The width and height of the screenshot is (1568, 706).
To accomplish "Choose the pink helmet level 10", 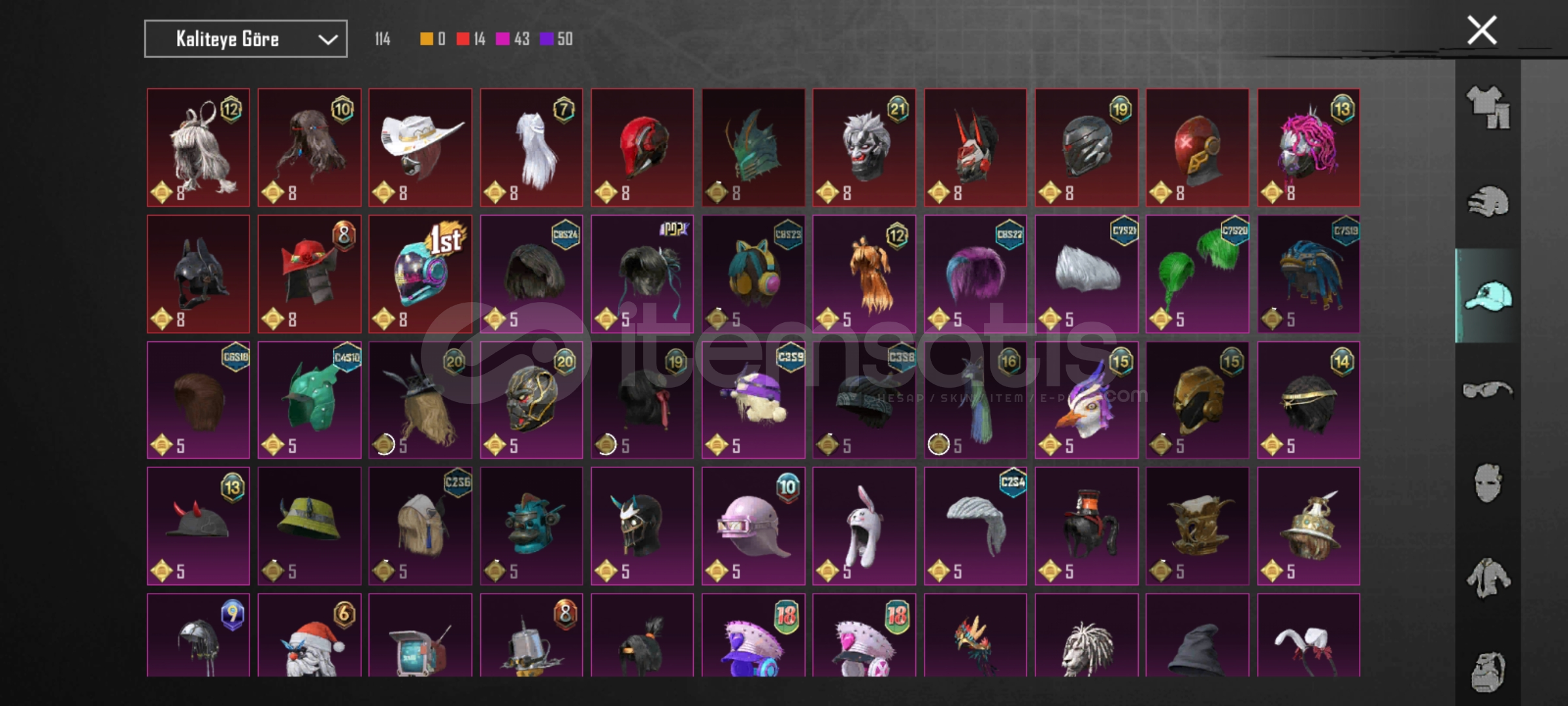I will coord(753,526).
